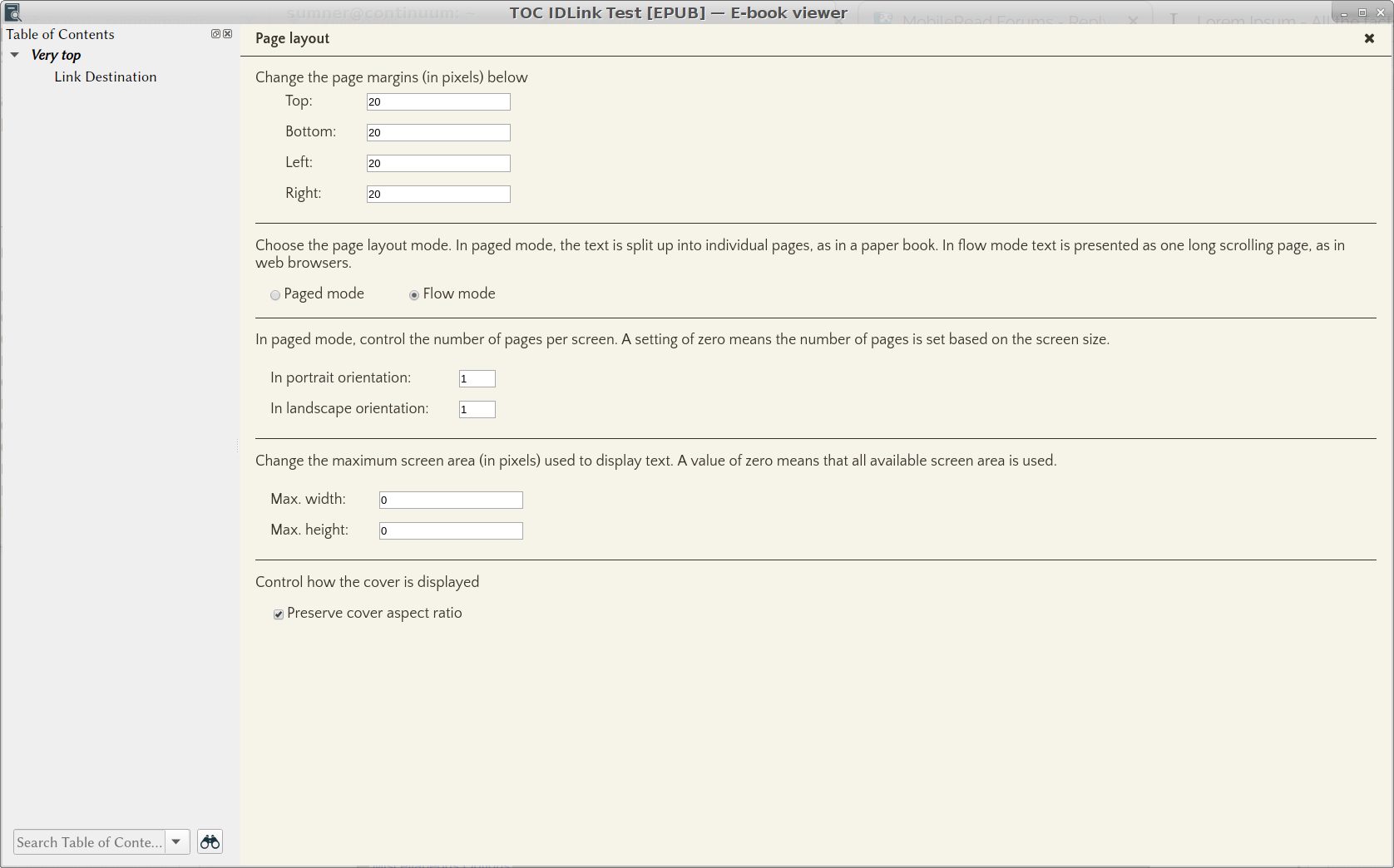Maximize the E-book viewer window
This screenshot has height=868, width=1394.
click(x=1362, y=12)
